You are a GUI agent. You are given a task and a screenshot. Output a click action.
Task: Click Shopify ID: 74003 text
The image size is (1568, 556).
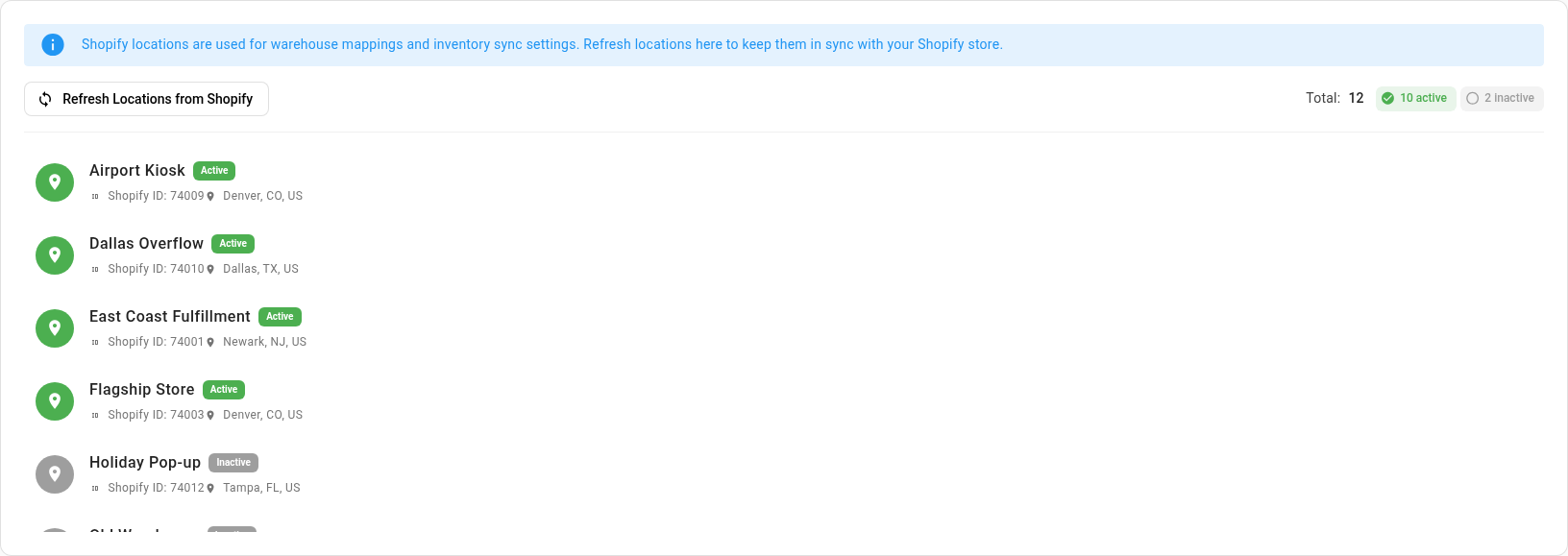(156, 415)
